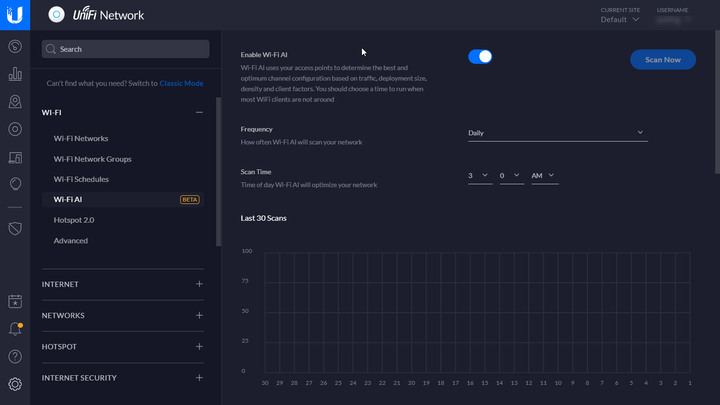Viewport: 720px width, 405px height.
Task: Click the Scan Time label
Action: [256, 172]
